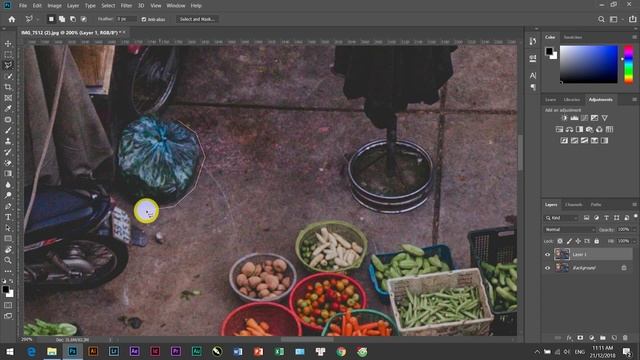The image size is (640, 360).
Task: Select the Hand tool
Action: click(x=8, y=249)
